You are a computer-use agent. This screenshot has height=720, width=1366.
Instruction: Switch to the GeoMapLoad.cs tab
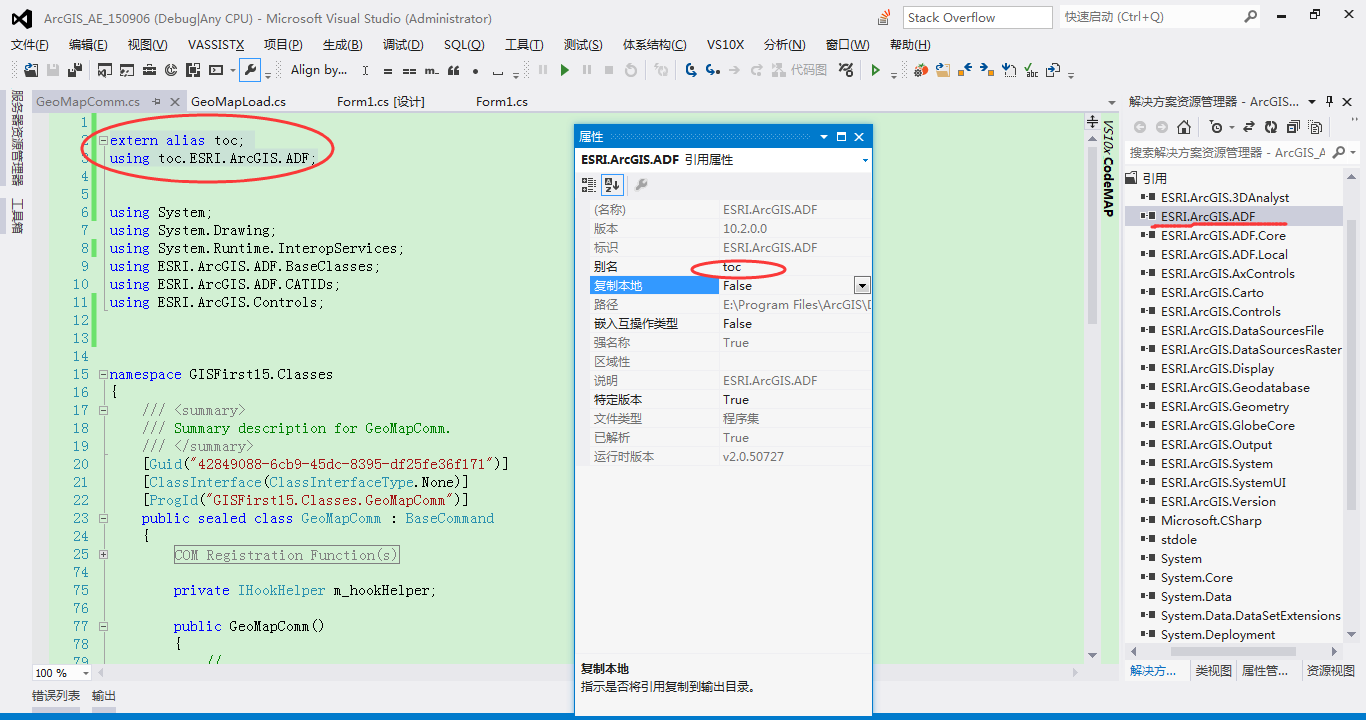238,102
